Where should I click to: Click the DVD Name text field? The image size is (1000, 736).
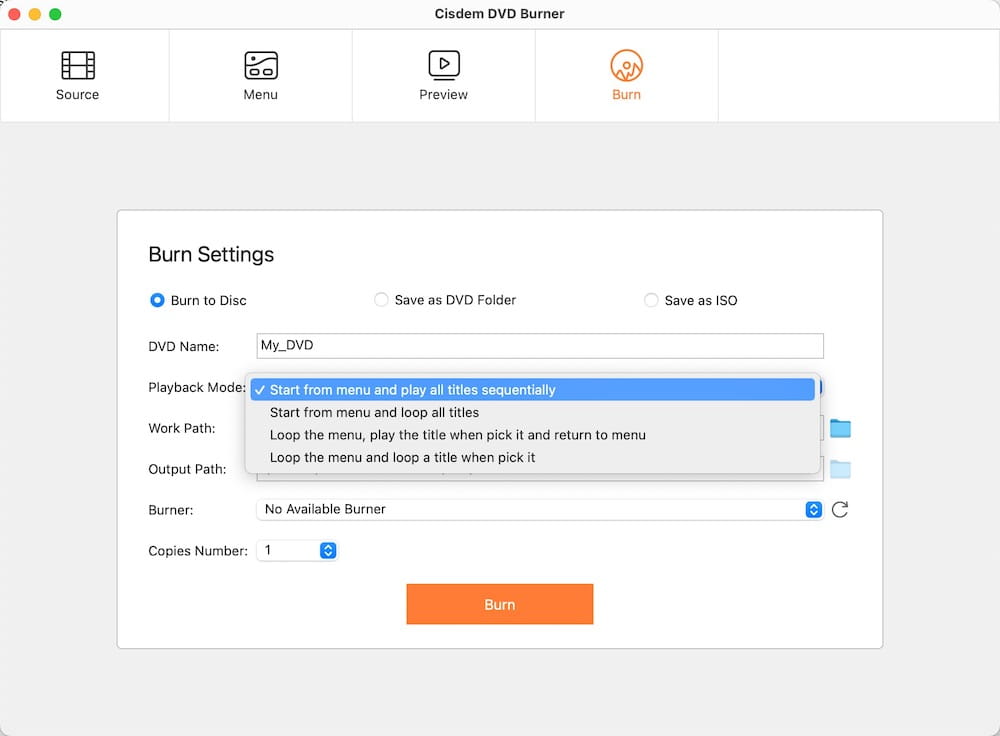pos(540,345)
